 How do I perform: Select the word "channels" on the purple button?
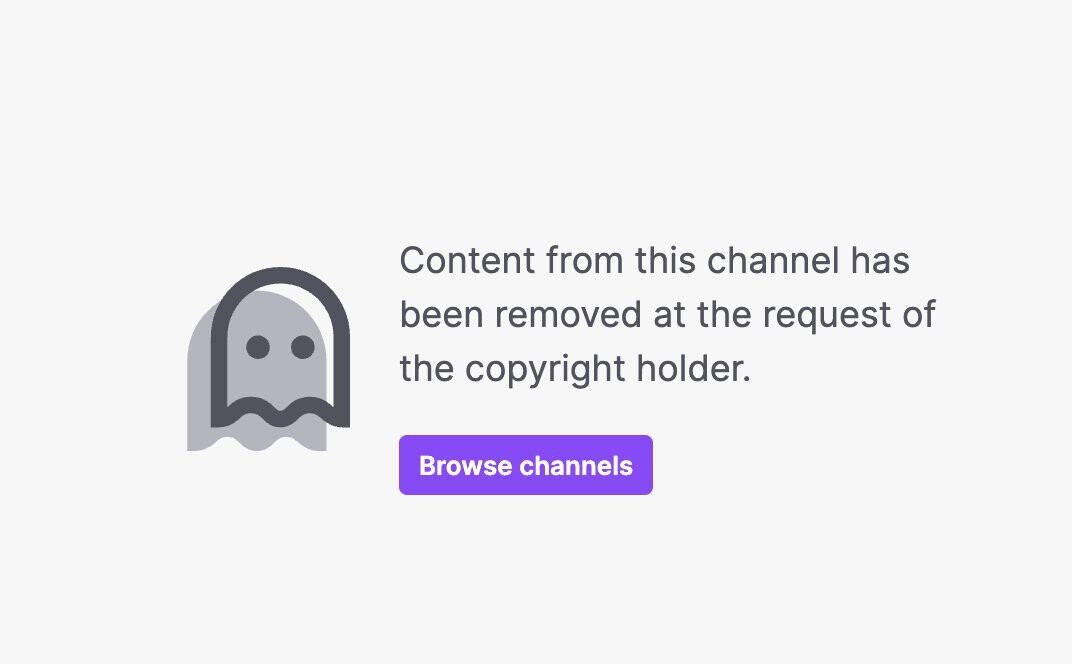[x=576, y=466]
